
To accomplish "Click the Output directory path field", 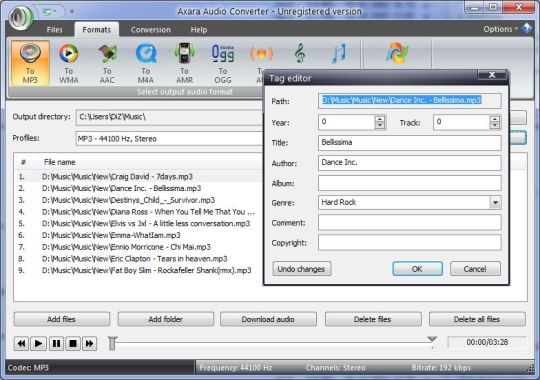I will click(x=169, y=117).
